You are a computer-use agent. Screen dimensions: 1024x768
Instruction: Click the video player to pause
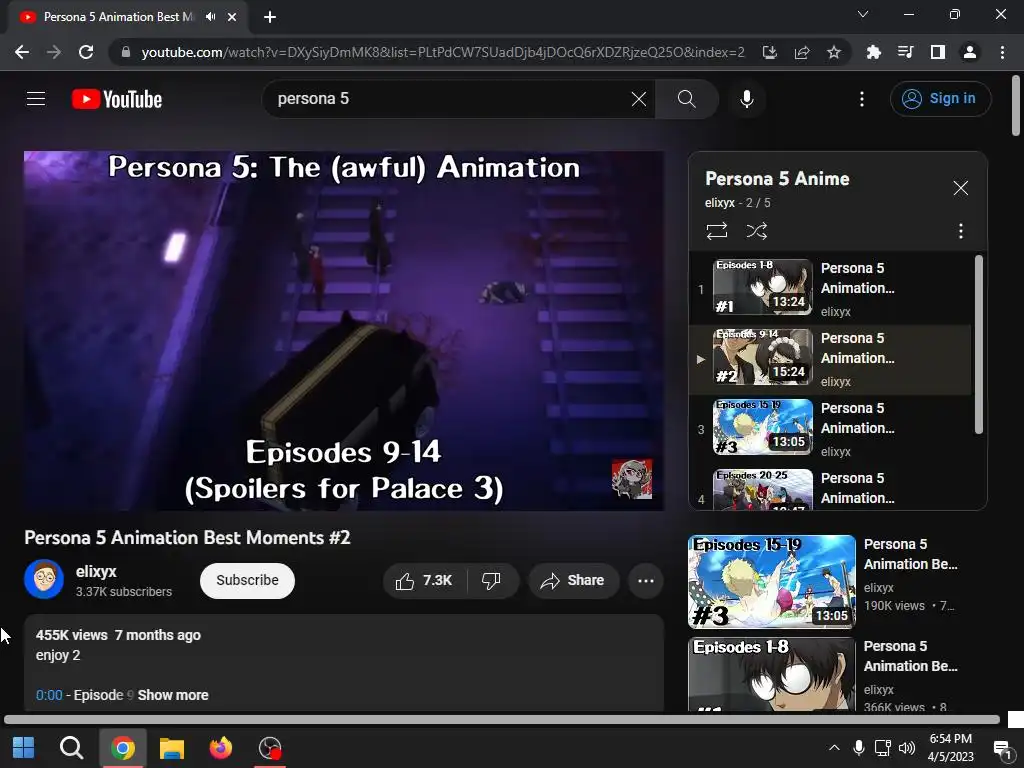coord(344,330)
